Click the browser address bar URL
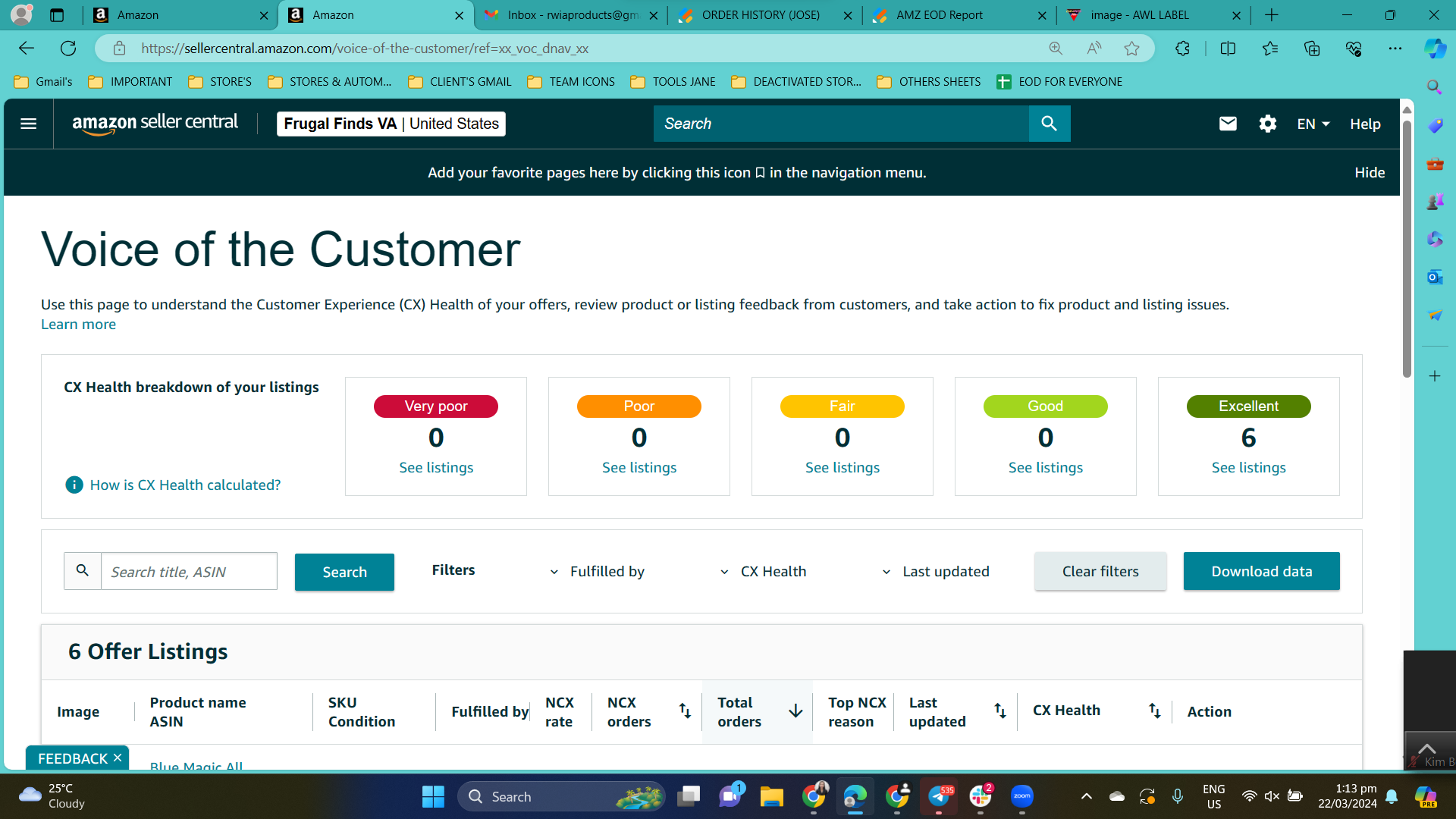Screen dimensions: 1456x819 coord(365,49)
